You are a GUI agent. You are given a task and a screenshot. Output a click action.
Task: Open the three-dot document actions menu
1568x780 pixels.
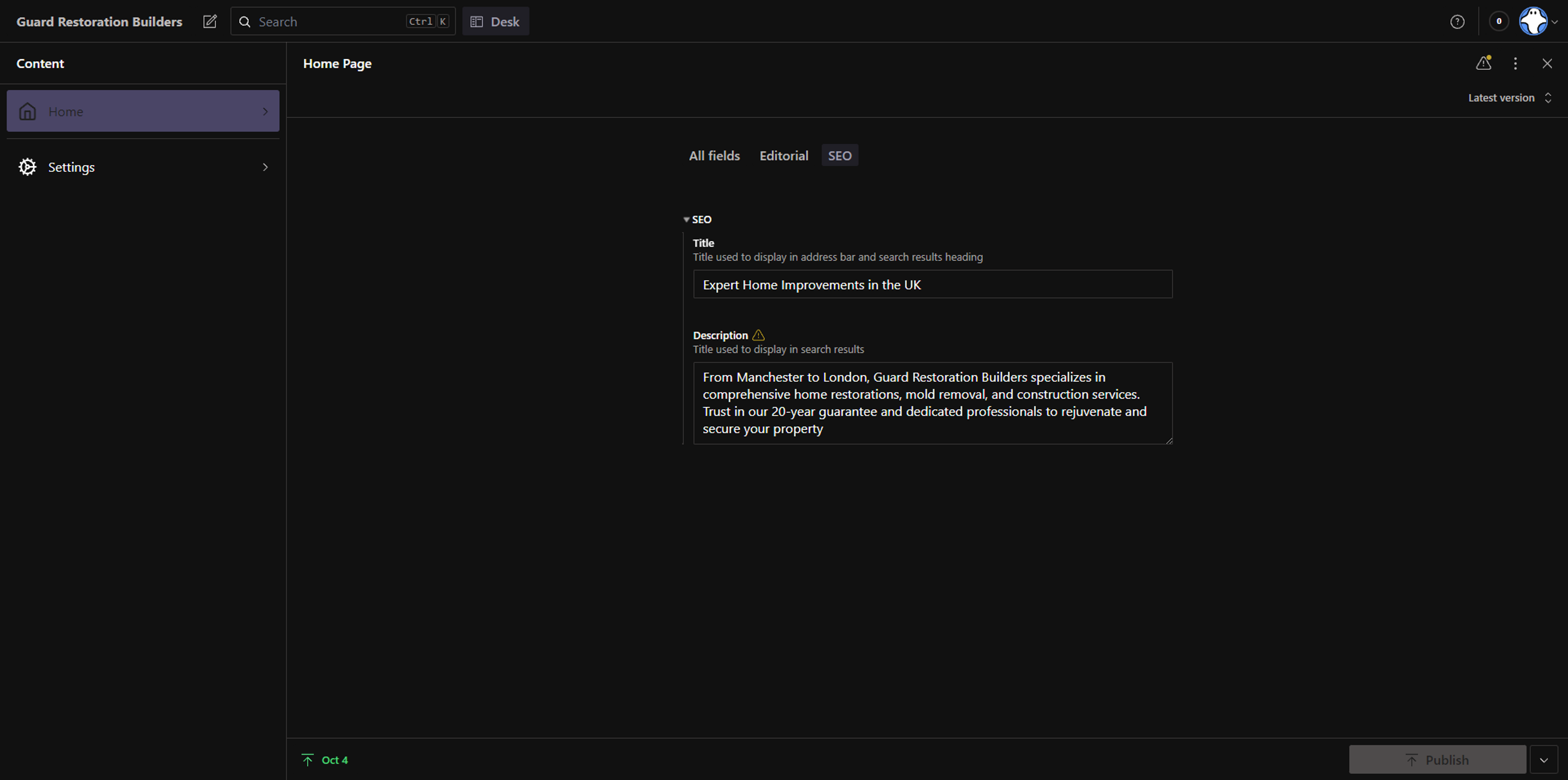tap(1515, 63)
